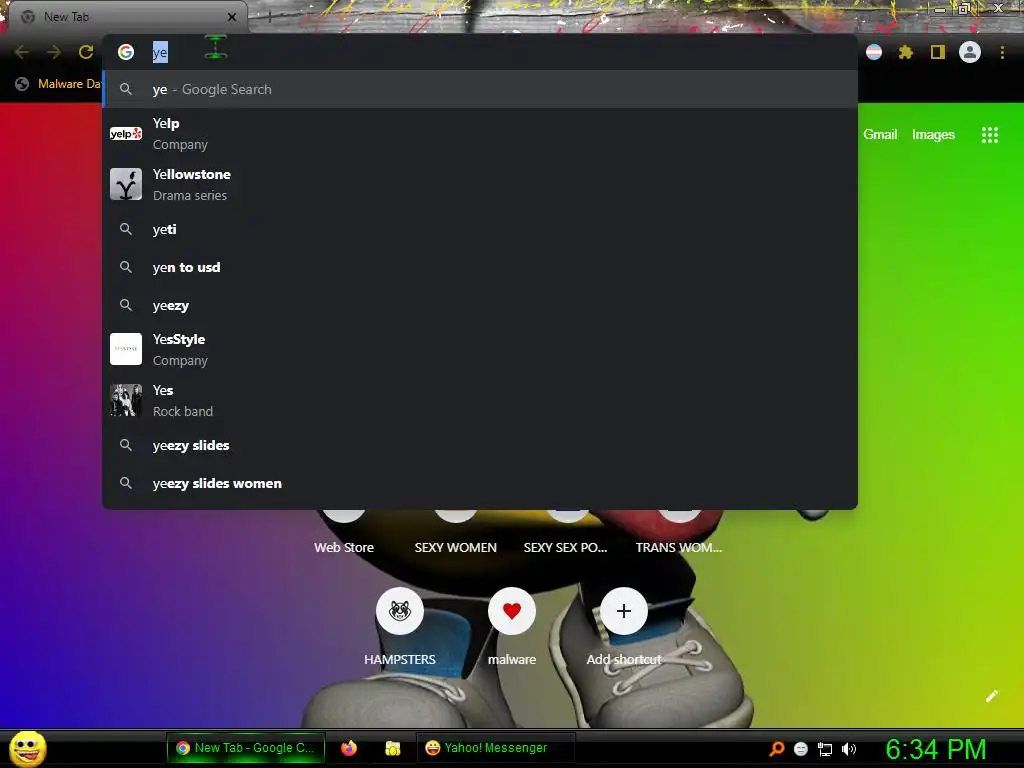The height and width of the screenshot is (768, 1024).
Task: Click the 6:34 PM taskbar clock
Action: [x=936, y=749]
